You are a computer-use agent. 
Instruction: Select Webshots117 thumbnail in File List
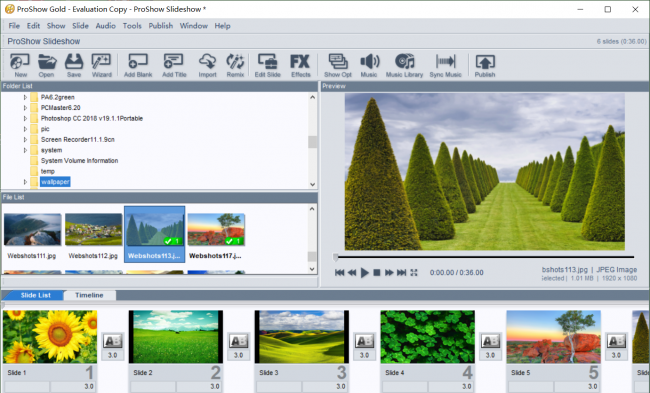(x=216, y=230)
